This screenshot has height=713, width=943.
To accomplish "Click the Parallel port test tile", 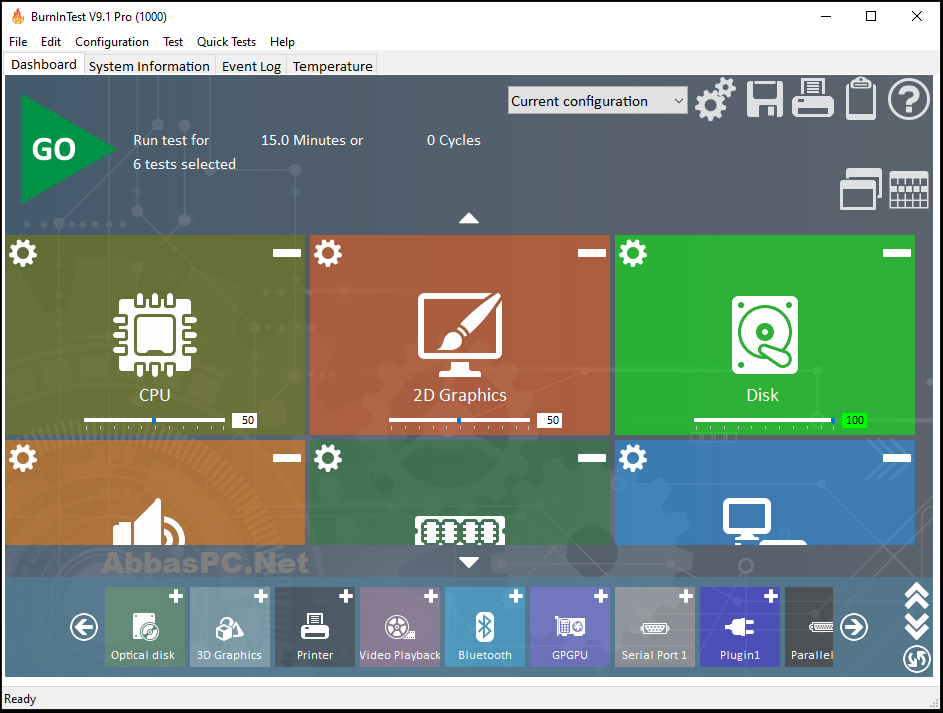I will point(809,626).
